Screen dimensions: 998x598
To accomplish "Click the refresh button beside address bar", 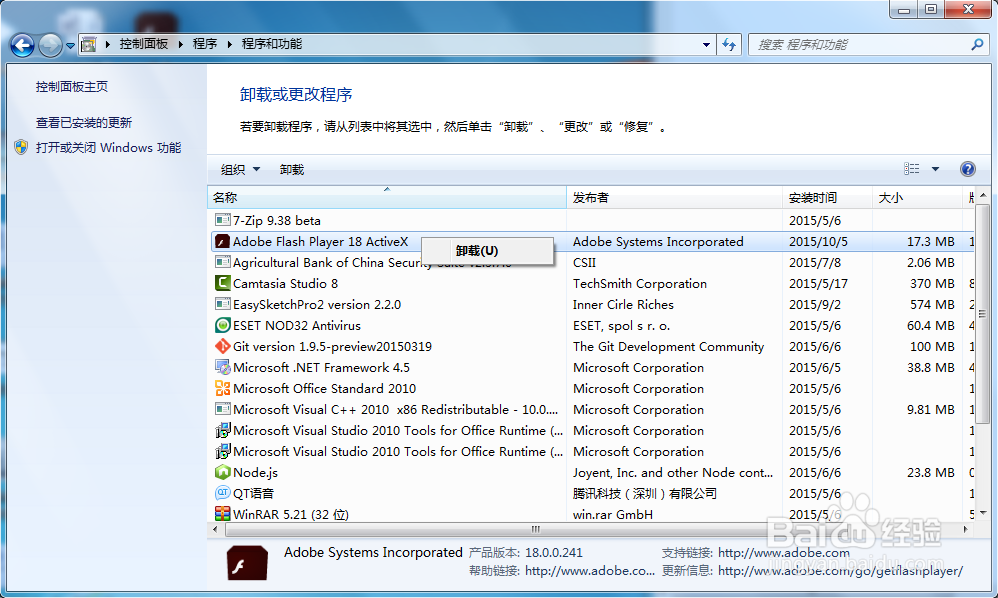I will [729, 45].
